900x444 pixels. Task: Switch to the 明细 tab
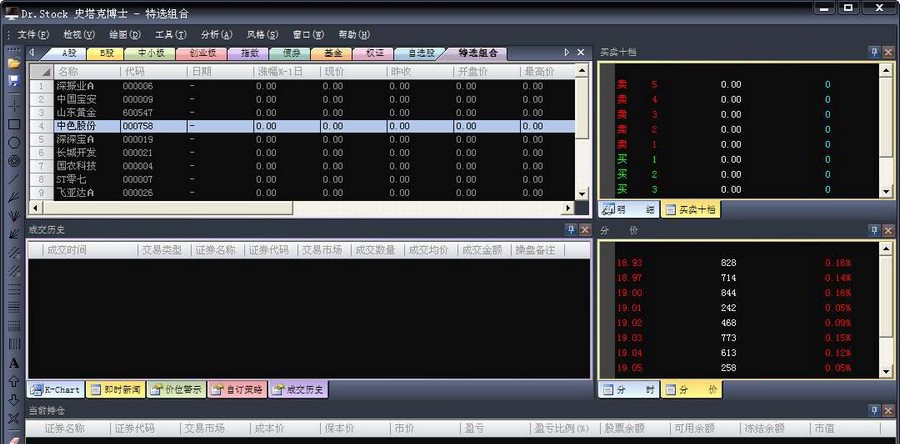pyautogui.click(x=629, y=209)
